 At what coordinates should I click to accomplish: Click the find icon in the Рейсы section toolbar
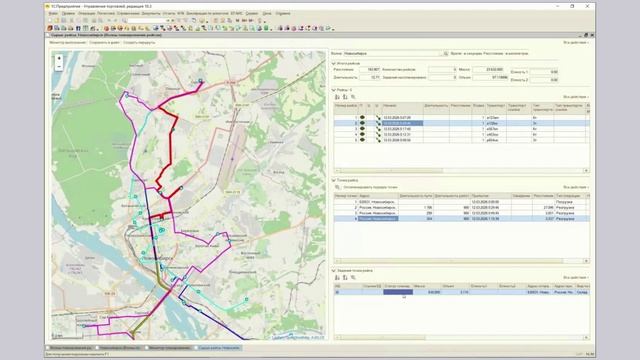point(353,97)
